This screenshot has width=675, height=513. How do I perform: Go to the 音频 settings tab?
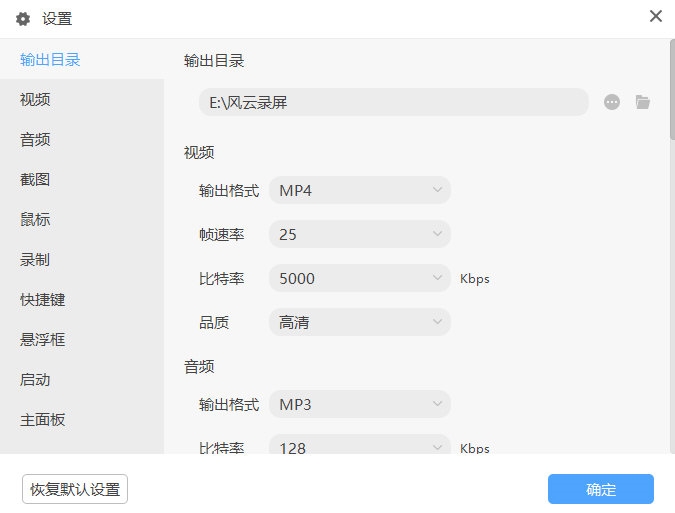click(35, 139)
